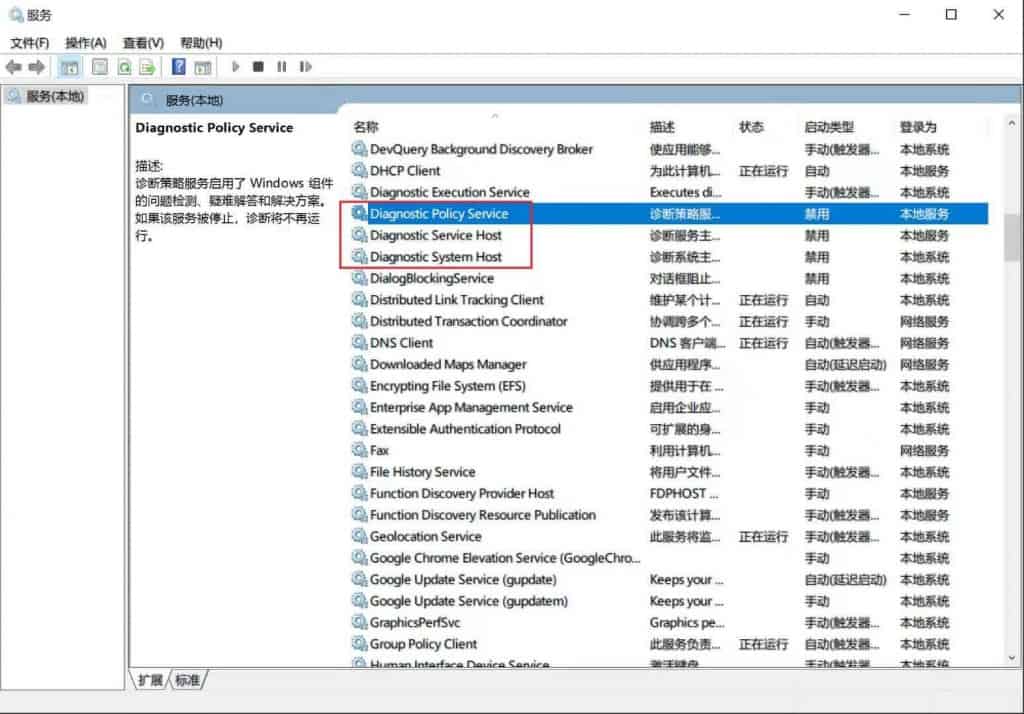Image resolution: width=1024 pixels, height=714 pixels.
Task: Refresh the service list with the refresh icon
Action: click(123, 66)
